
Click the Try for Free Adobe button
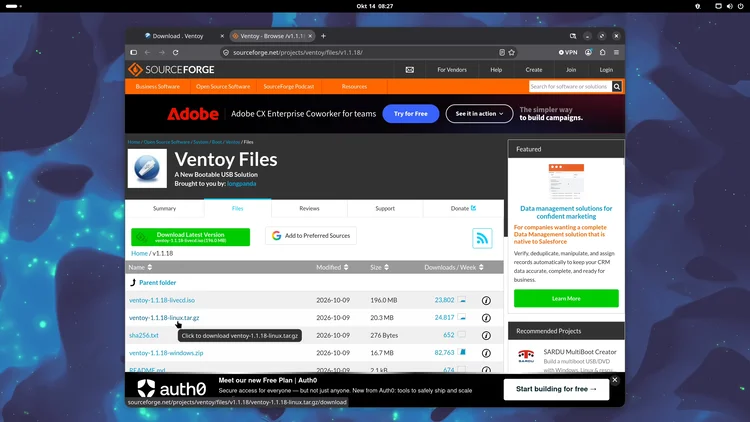411,114
